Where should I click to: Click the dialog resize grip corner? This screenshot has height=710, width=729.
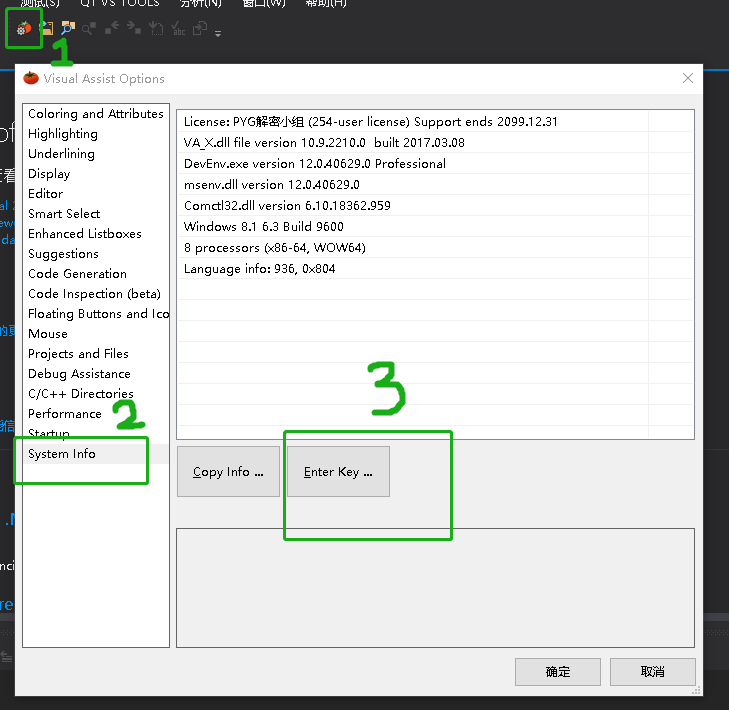coord(696,691)
